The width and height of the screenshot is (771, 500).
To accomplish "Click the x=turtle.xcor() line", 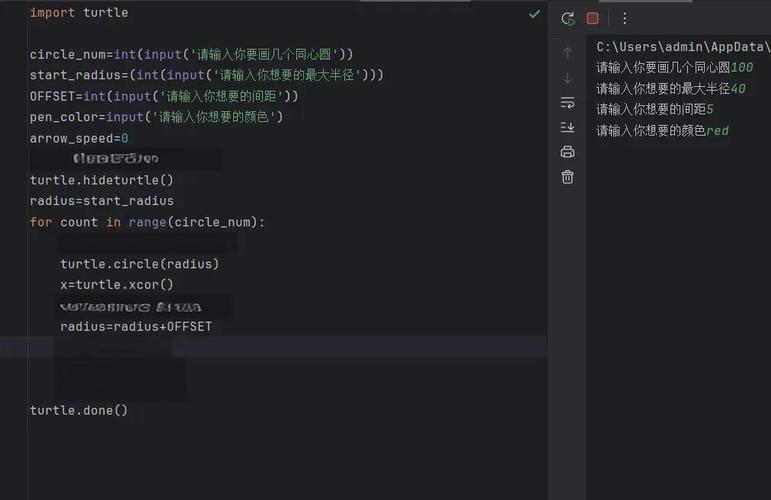I will [117, 285].
